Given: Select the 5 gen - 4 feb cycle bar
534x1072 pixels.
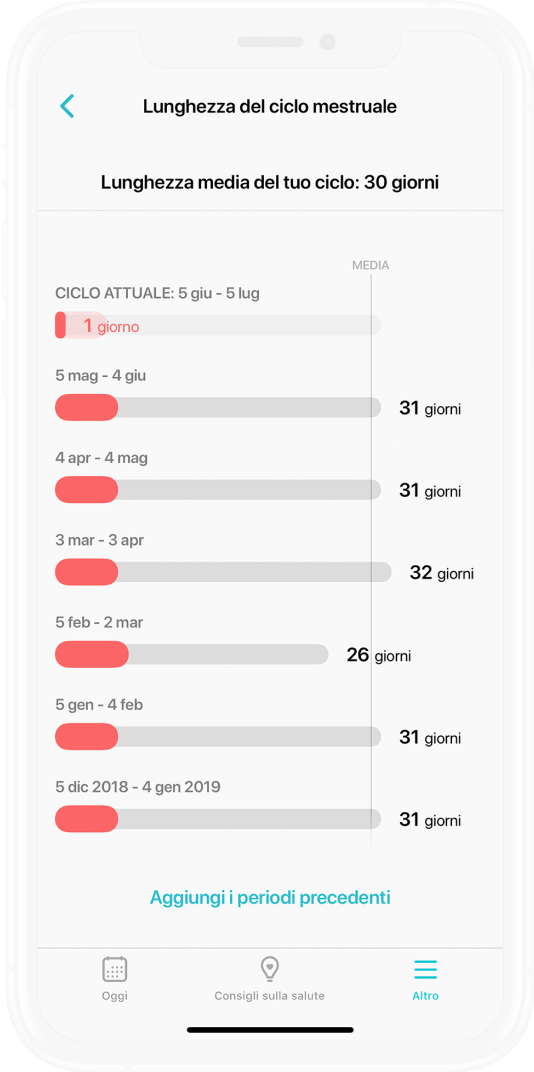Looking at the screenshot, I should (x=217, y=736).
